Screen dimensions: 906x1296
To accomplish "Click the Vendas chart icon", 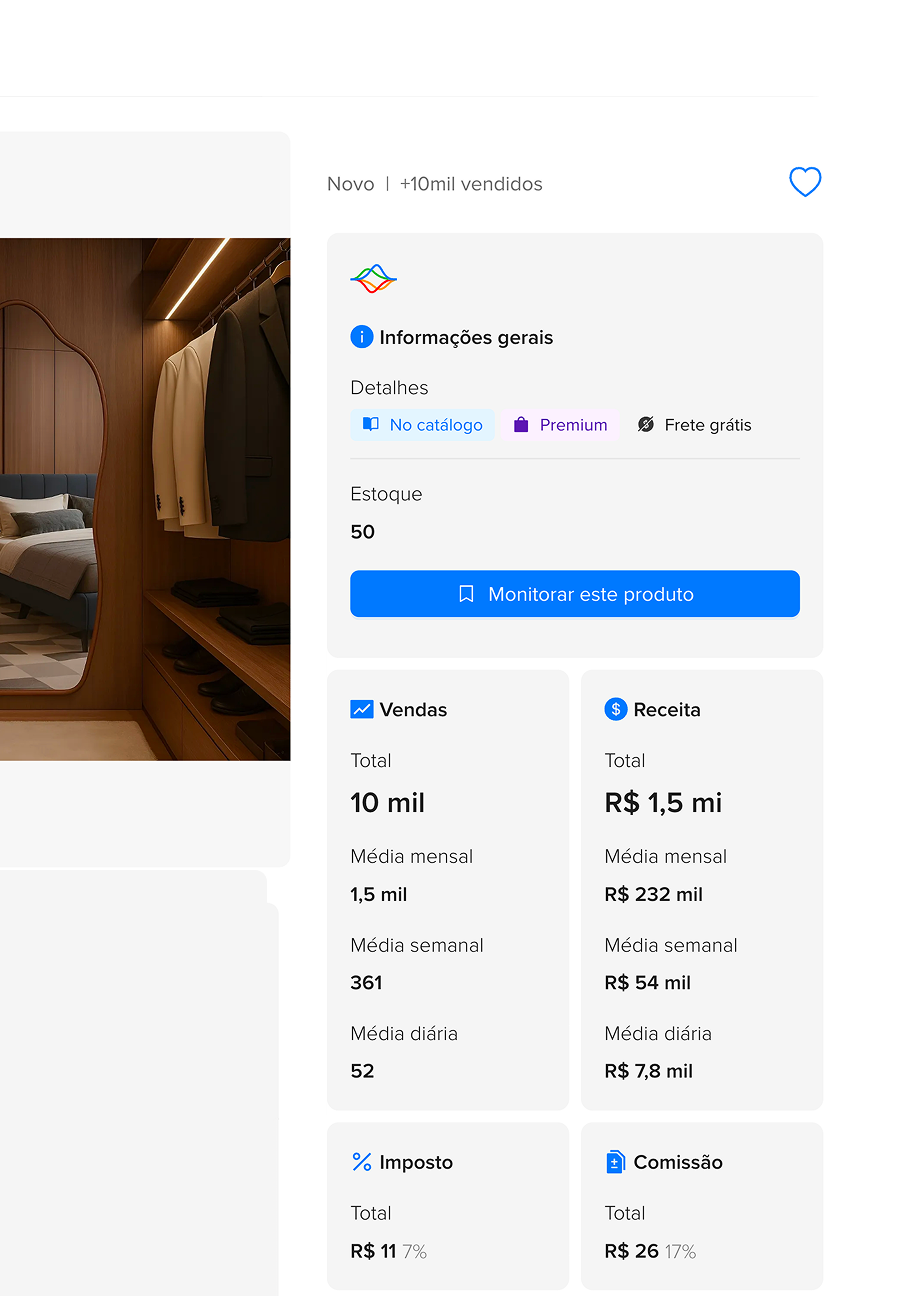I will coord(361,709).
